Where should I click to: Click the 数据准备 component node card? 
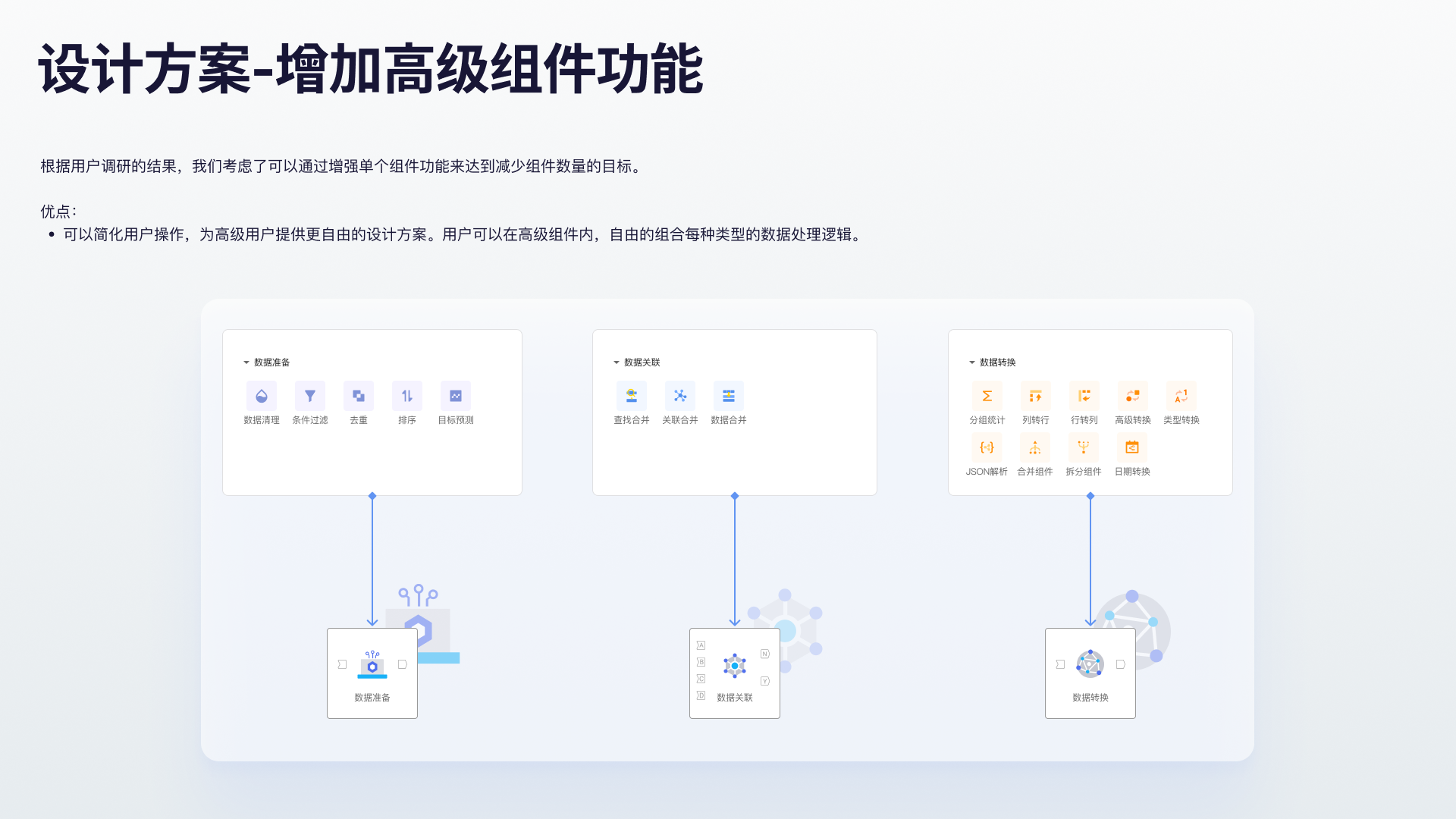click(372, 673)
